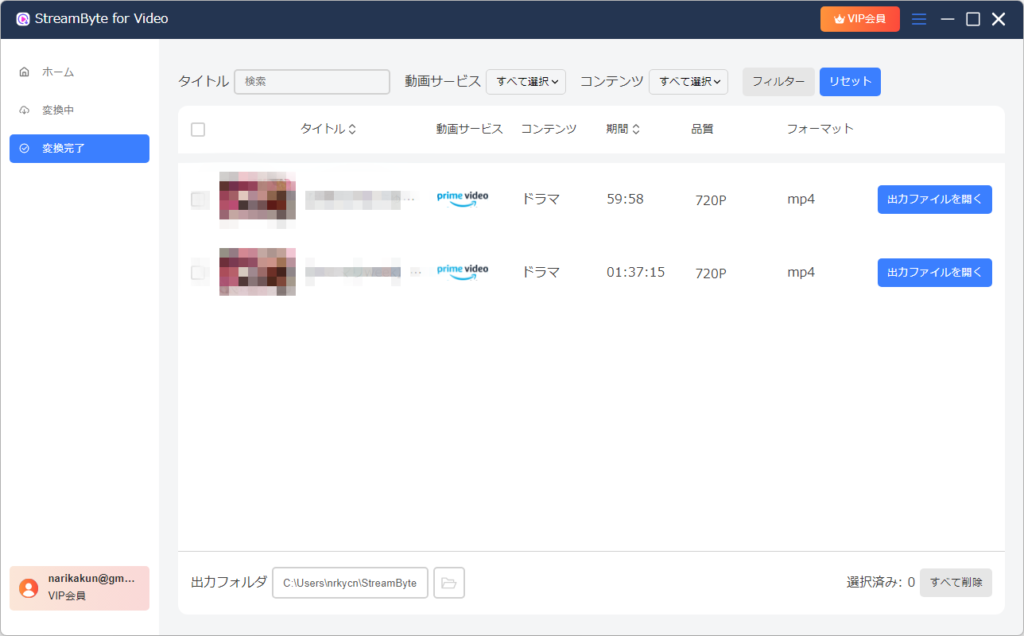Sort by 期間 using sort arrows
The height and width of the screenshot is (636, 1024).
point(635,129)
